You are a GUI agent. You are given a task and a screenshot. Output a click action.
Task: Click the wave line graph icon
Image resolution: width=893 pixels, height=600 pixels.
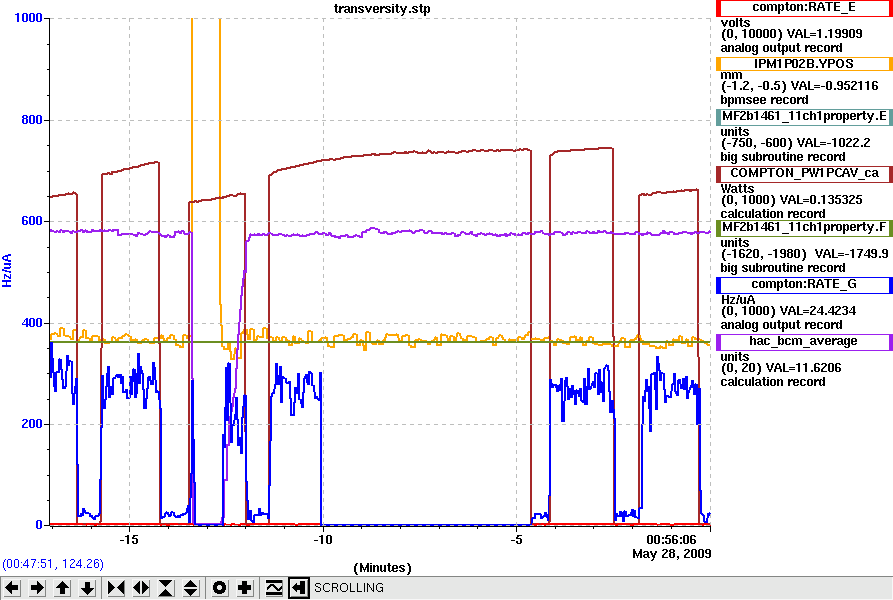[274, 587]
